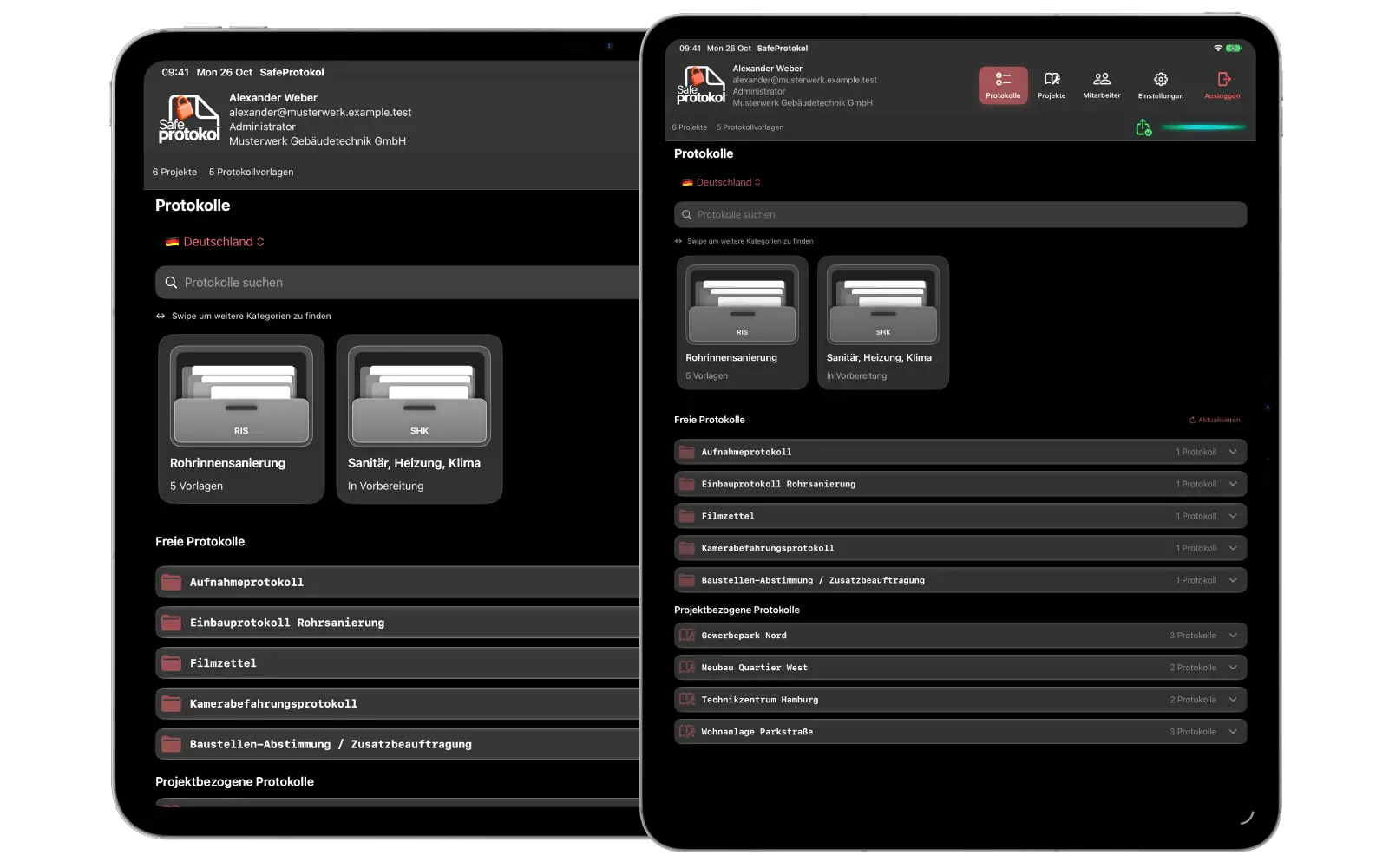1389x868 pixels.
Task: Click the battery indicator on right iPad
Action: click(1234, 48)
